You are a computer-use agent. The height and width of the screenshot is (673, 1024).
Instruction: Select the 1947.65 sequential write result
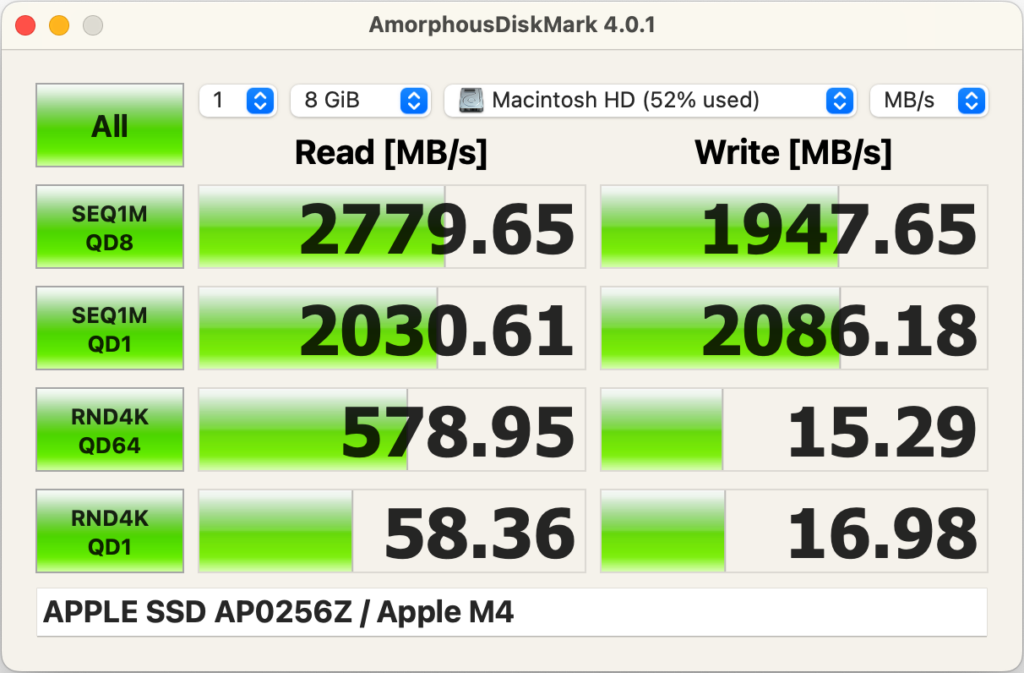pyautogui.click(x=794, y=227)
